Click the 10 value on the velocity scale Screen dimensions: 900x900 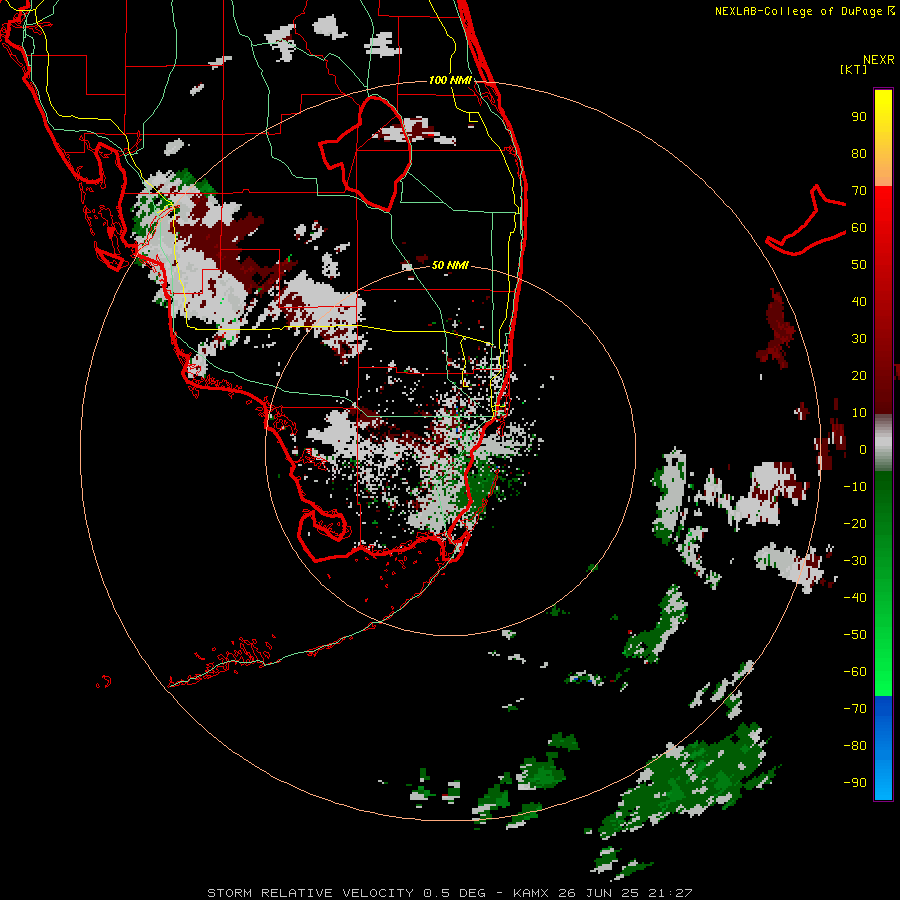click(859, 413)
